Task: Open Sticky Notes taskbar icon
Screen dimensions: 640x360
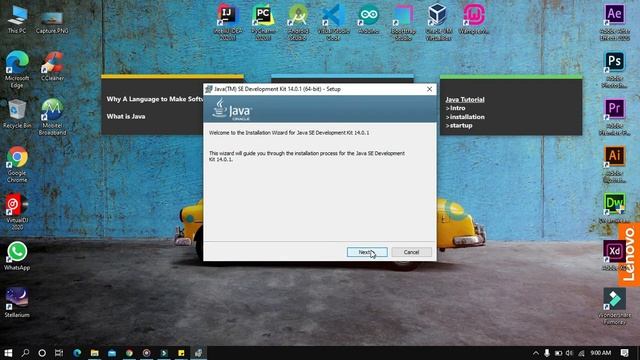Action: point(181,353)
